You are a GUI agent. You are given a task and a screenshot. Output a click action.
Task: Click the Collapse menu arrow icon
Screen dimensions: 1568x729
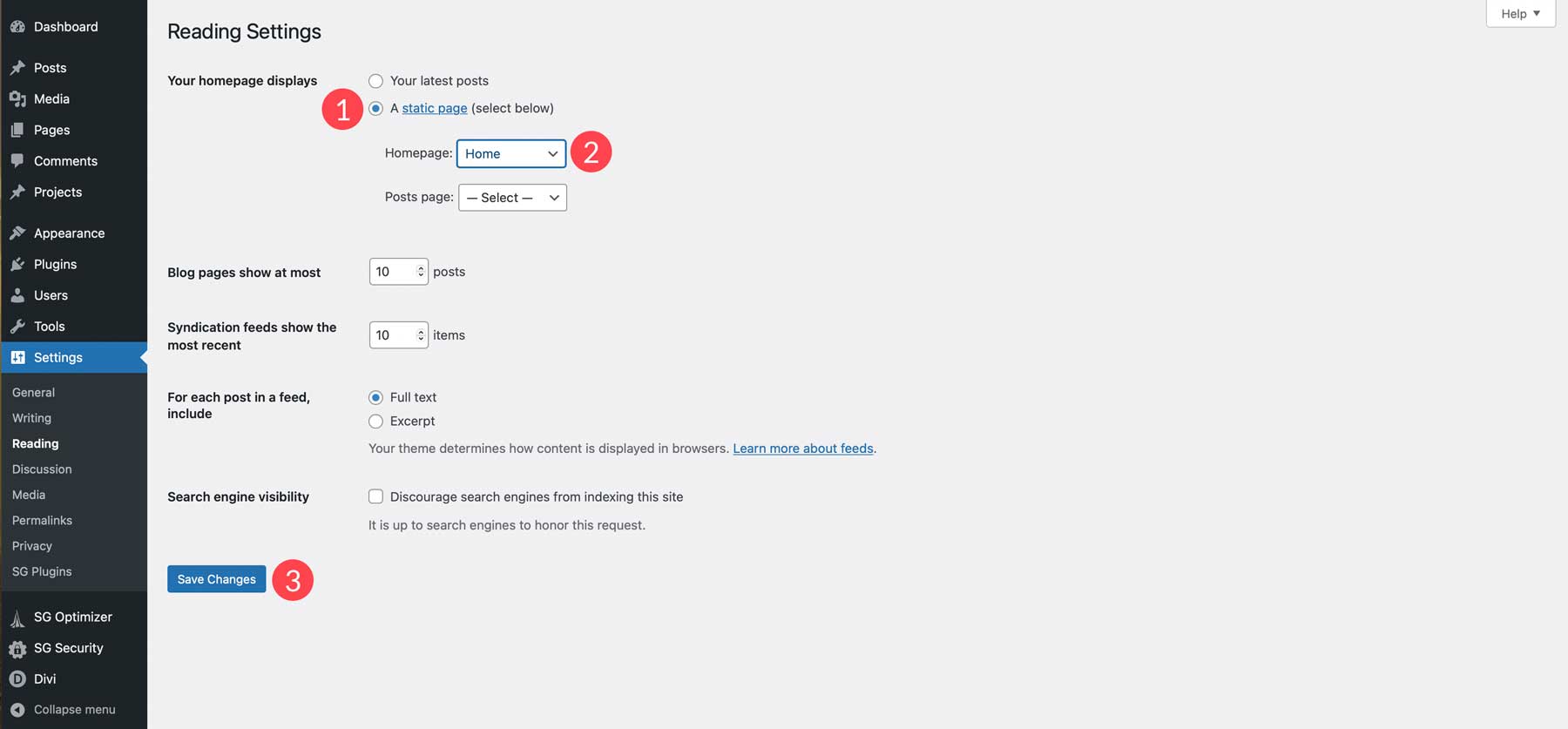point(17,710)
